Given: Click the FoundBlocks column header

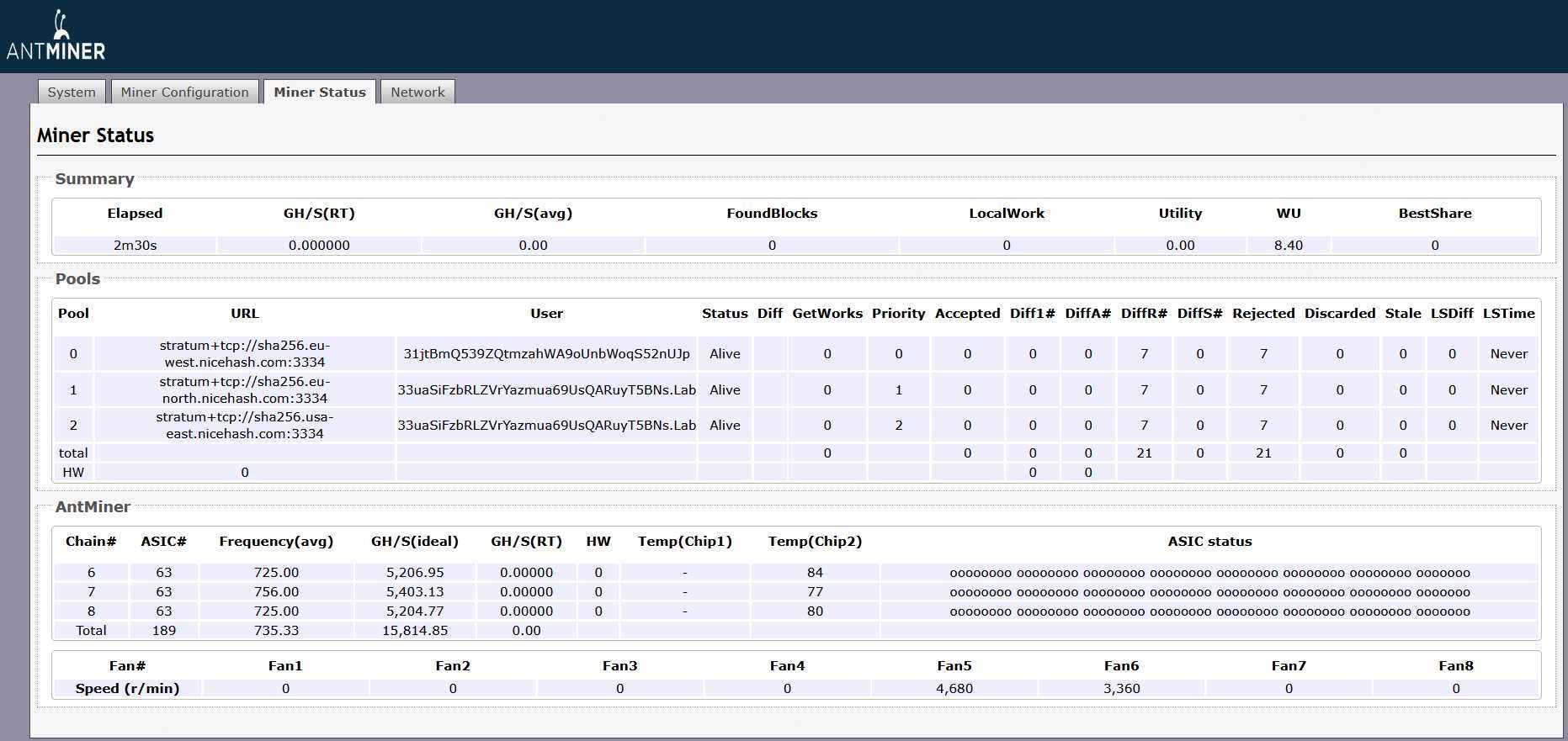Looking at the screenshot, I should [772, 214].
